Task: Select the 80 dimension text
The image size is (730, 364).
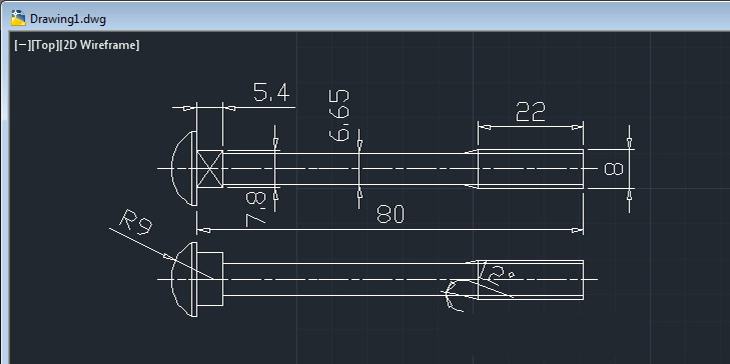Action: point(391,214)
